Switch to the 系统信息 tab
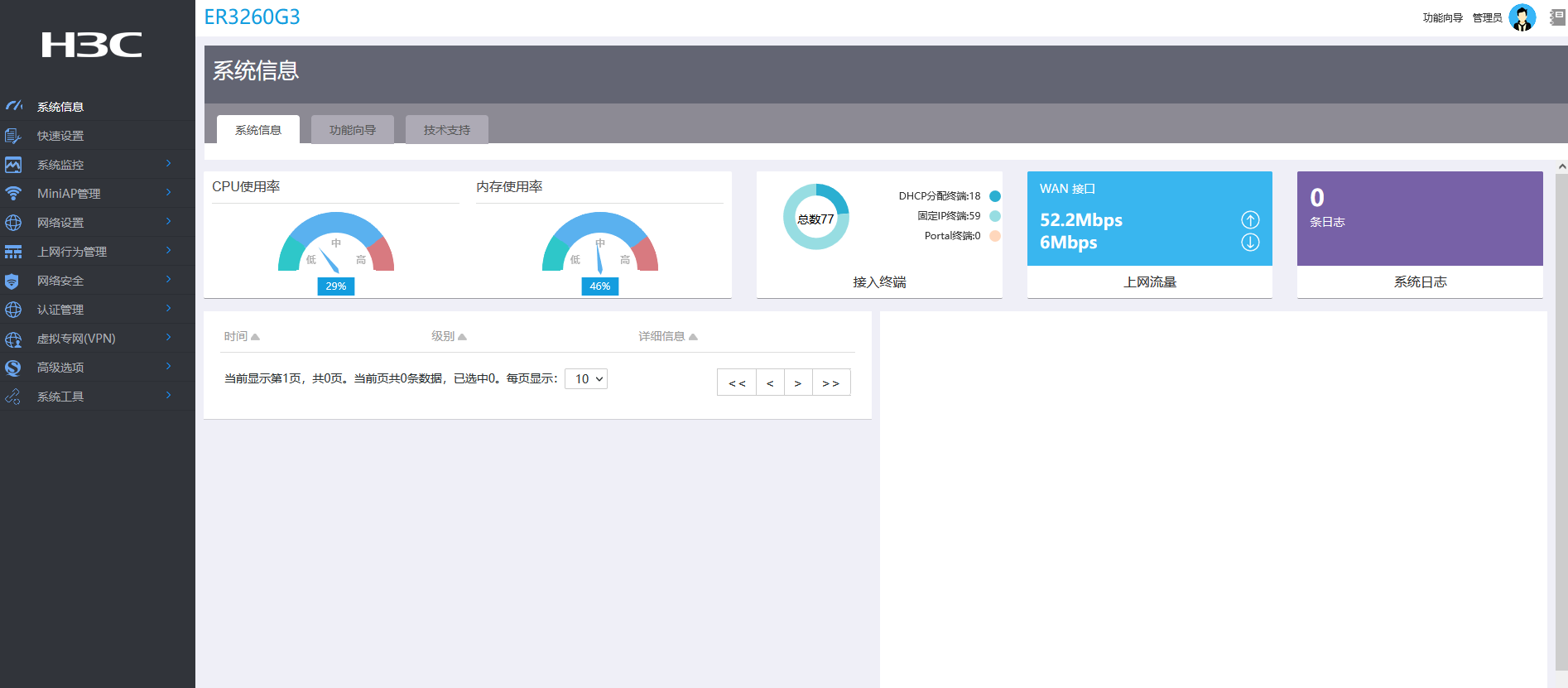 258,130
